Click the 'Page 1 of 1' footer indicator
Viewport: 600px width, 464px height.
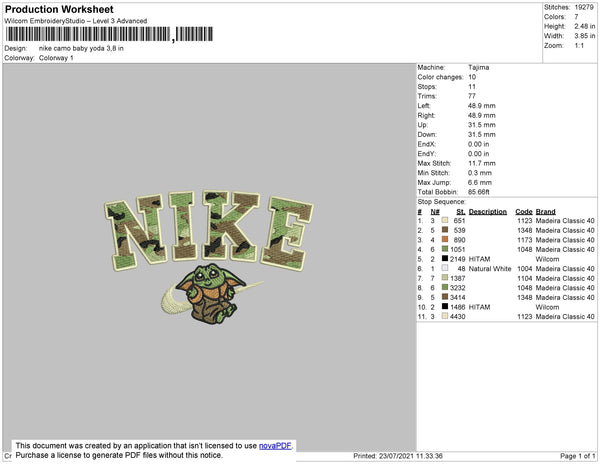(577, 456)
